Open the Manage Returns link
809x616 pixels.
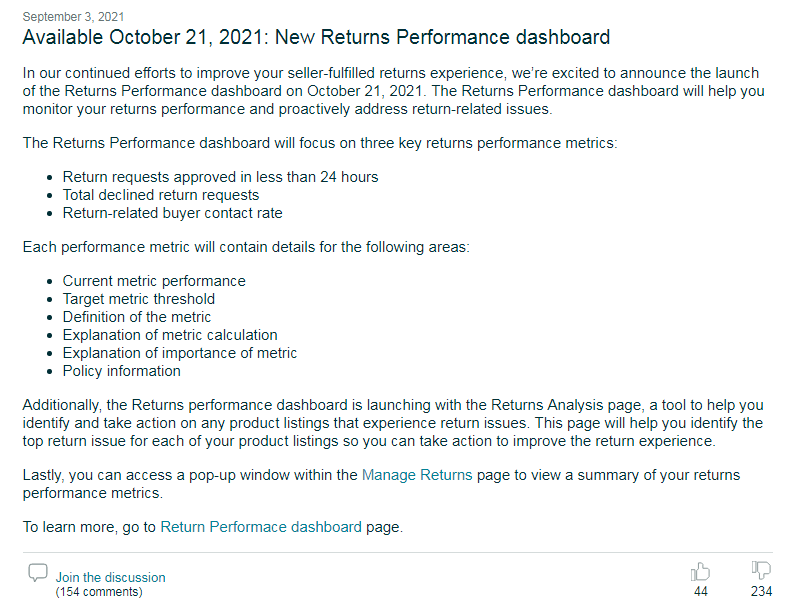(417, 475)
